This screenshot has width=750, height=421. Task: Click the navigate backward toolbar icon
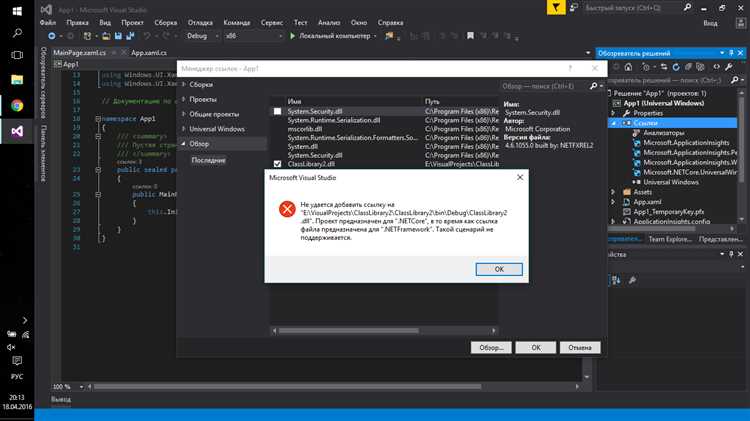[52, 36]
